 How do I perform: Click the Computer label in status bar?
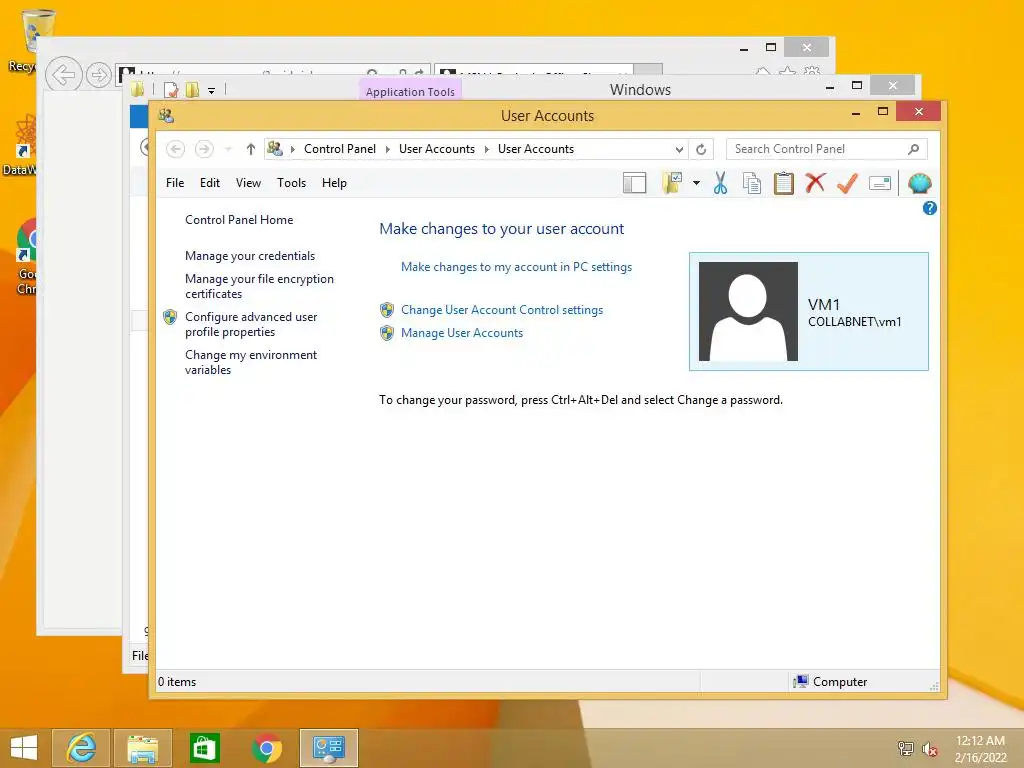pos(840,682)
